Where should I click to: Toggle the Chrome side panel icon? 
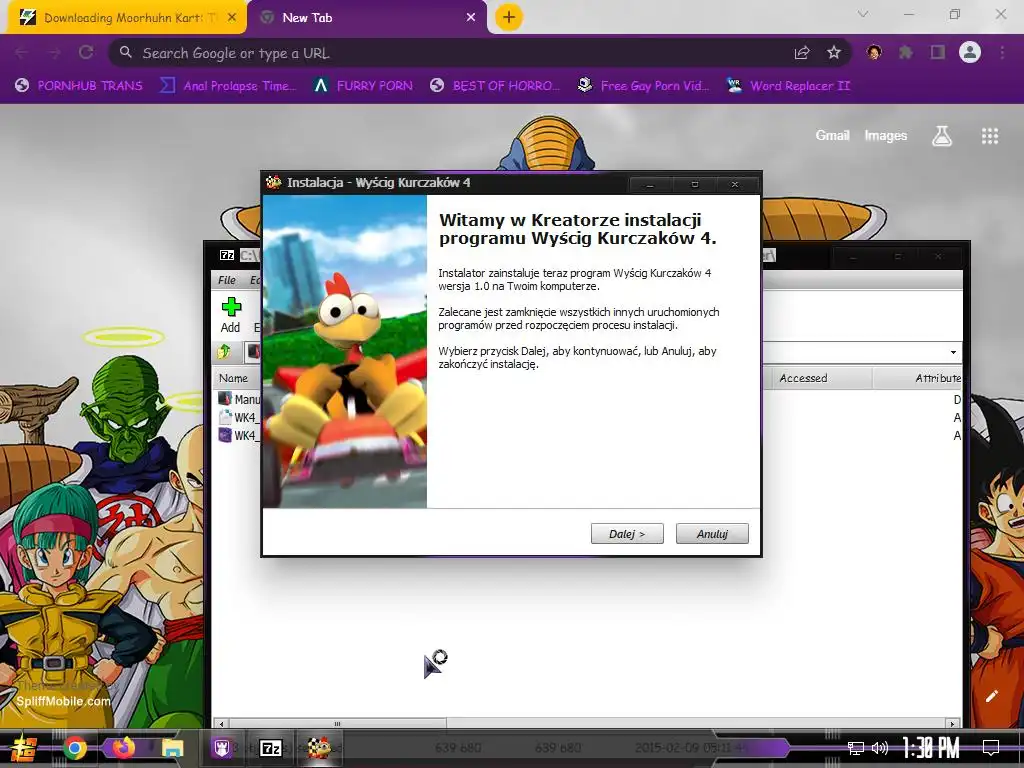click(x=938, y=52)
